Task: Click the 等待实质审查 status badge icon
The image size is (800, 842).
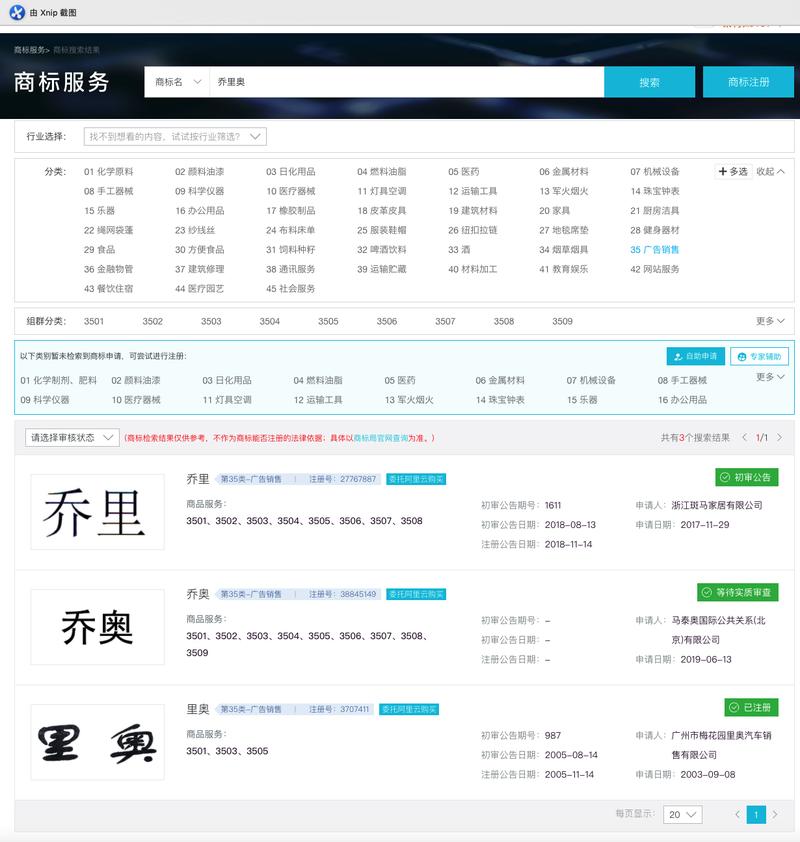Action: (706, 592)
